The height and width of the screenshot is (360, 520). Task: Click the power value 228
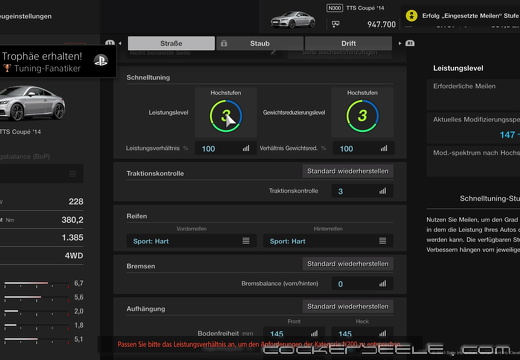point(76,202)
